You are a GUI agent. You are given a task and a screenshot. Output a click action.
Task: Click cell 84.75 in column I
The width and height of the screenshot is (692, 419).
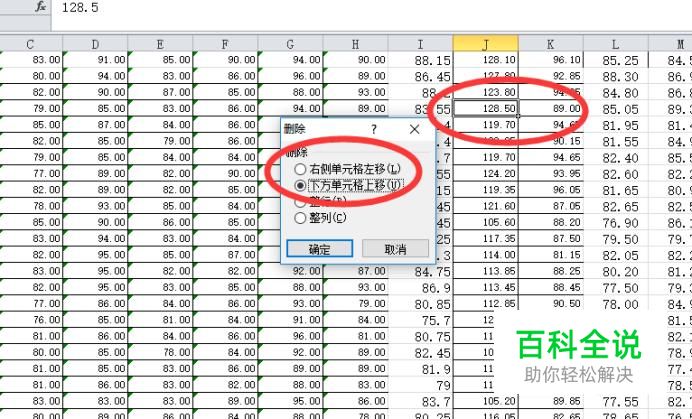[x=421, y=272]
